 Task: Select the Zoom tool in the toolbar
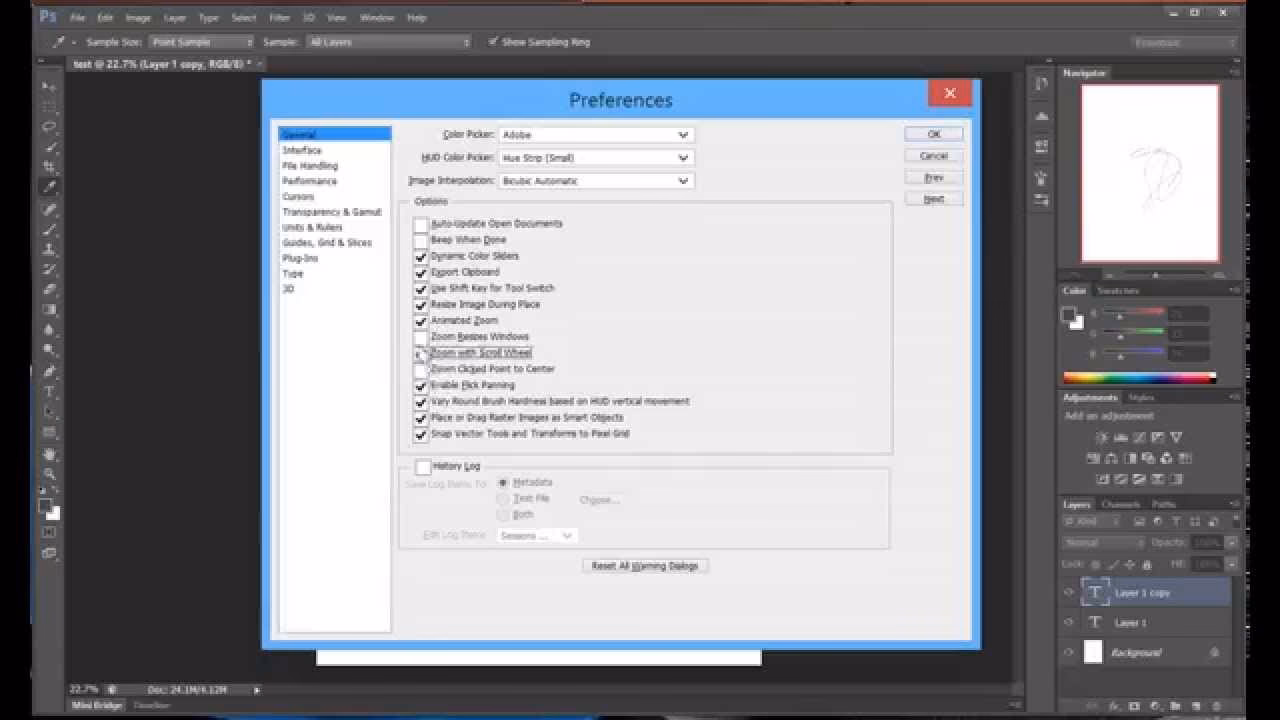(x=49, y=474)
